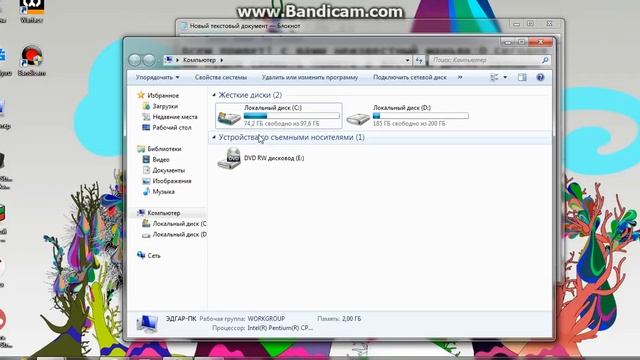Open the top desktop shortcut icon
The height and width of the screenshot is (360, 640).
coord(31,10)
